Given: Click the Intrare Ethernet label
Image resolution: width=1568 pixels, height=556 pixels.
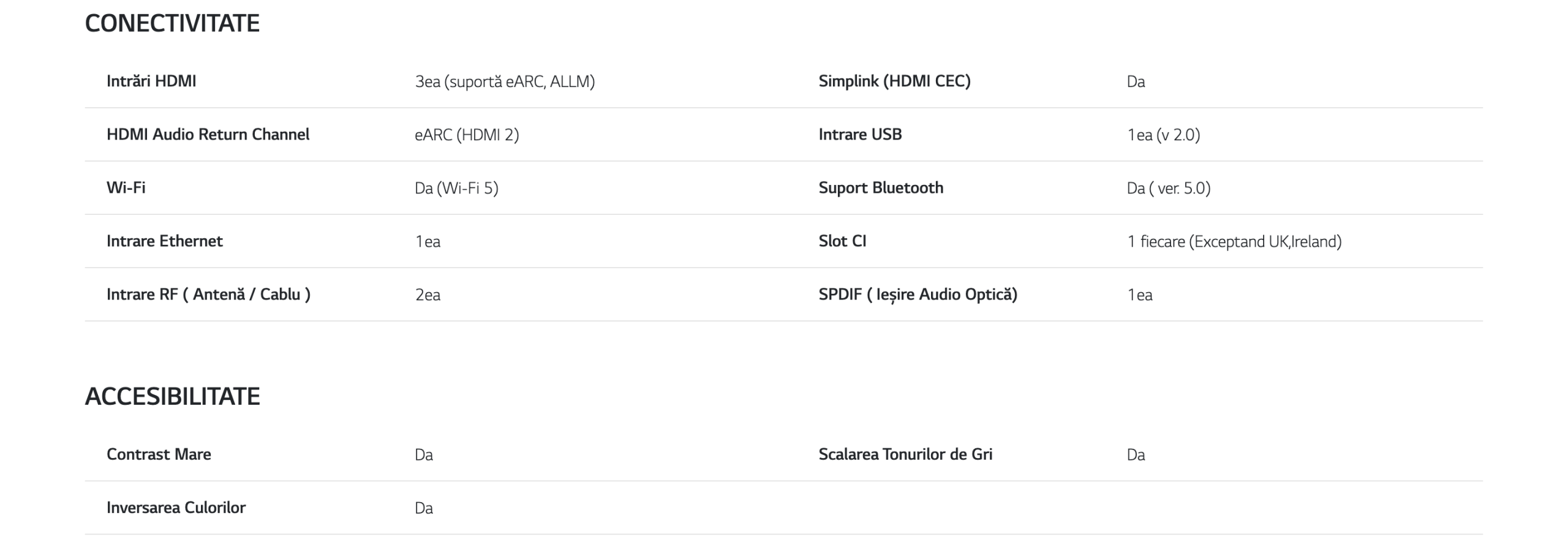Looking at the screenshot, I should [164, 241].
